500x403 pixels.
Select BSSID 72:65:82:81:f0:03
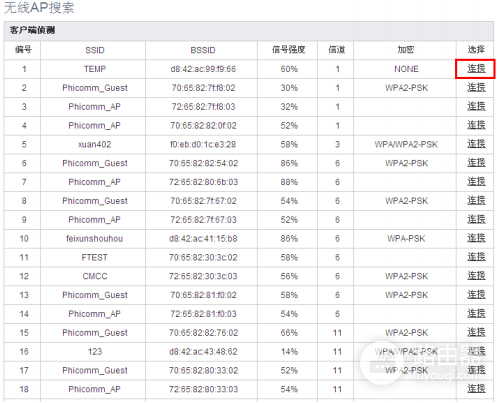pos(203,314)
